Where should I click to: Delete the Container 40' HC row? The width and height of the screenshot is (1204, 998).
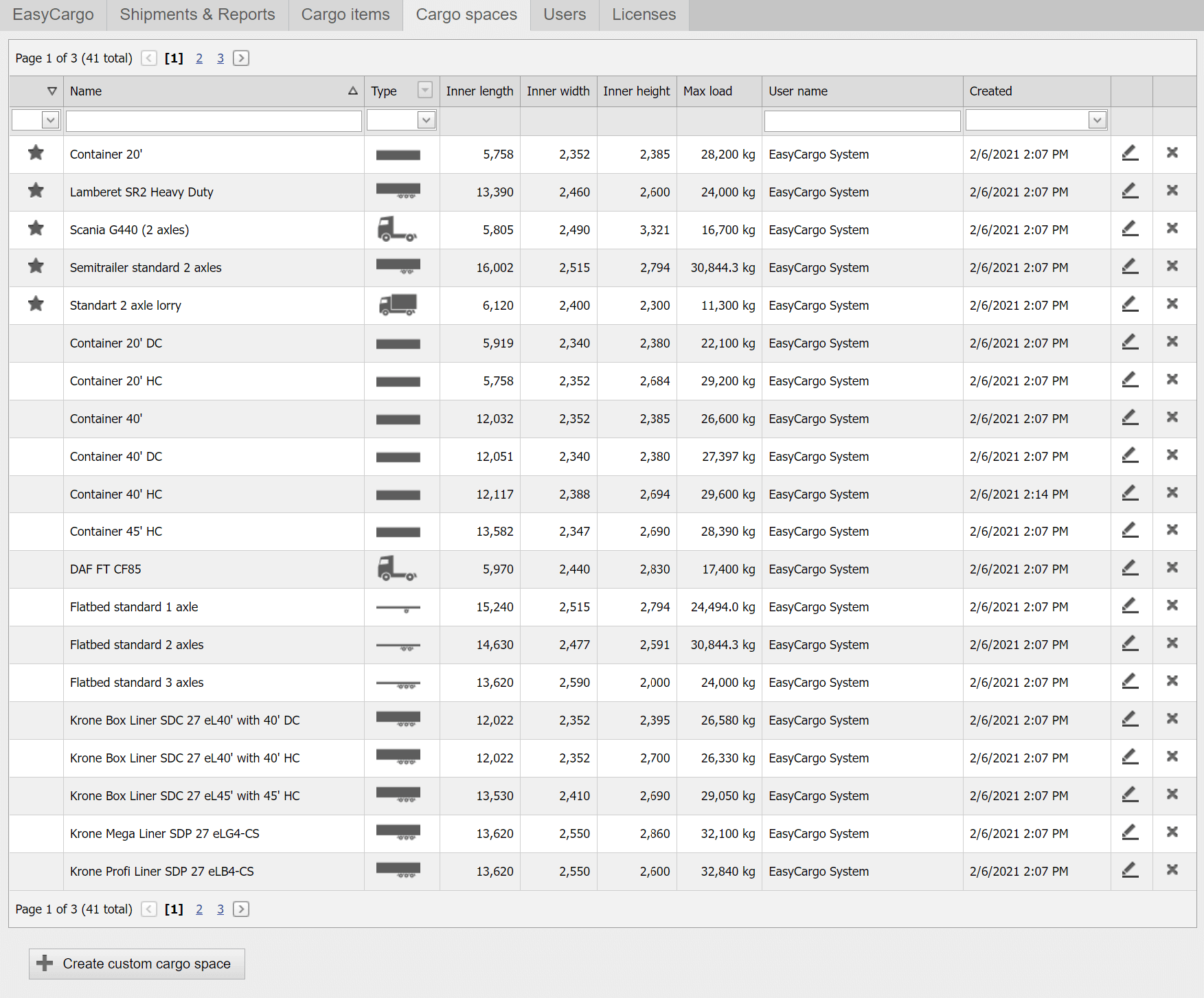[x=1172, y=493]
